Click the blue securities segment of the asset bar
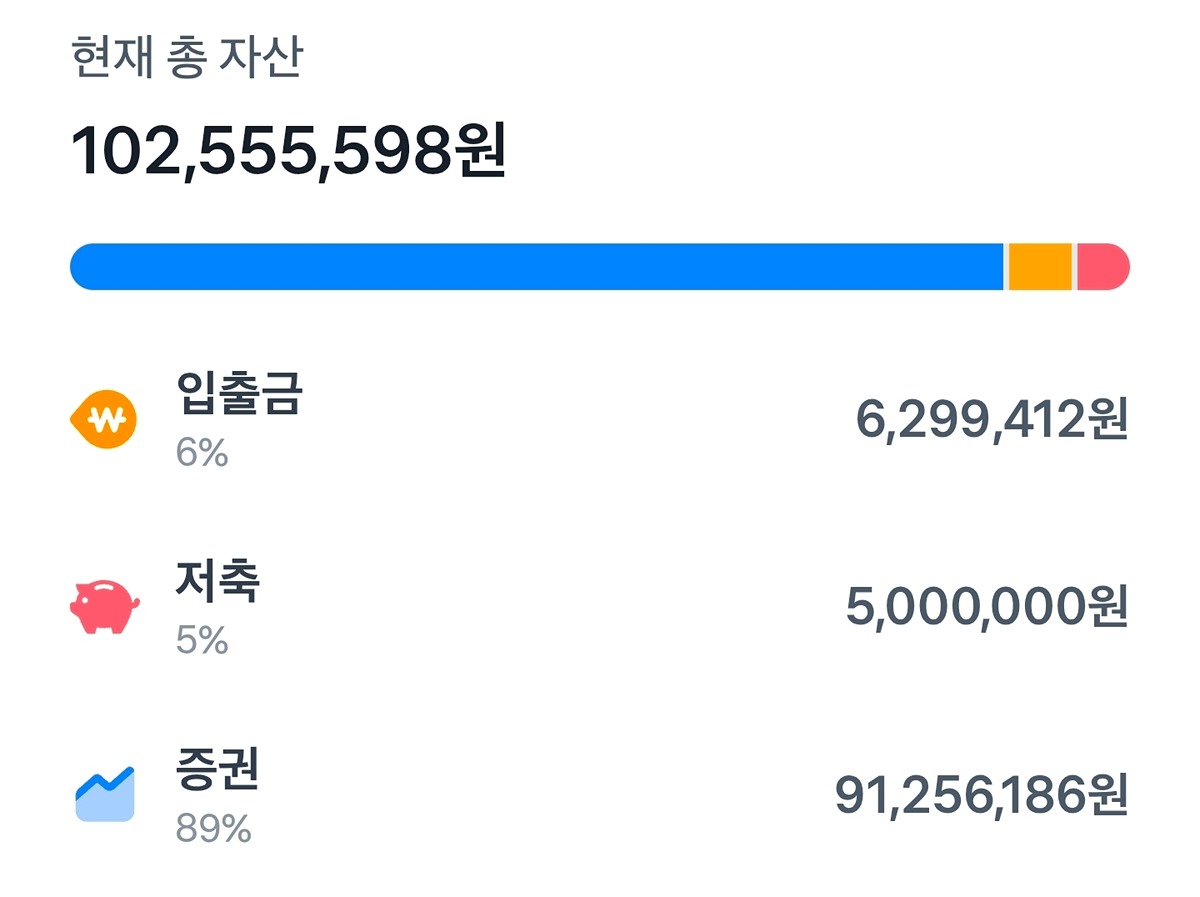1200x897 pixels. click(536, 267)
